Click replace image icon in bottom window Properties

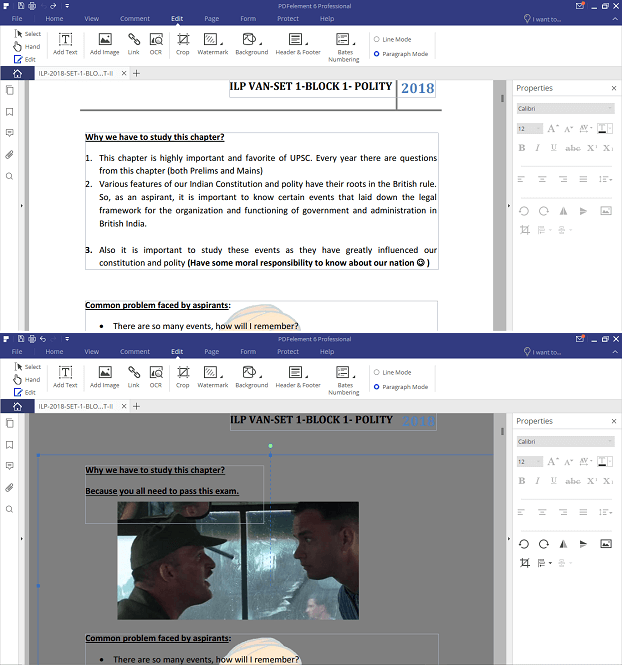tap(606, 544)
